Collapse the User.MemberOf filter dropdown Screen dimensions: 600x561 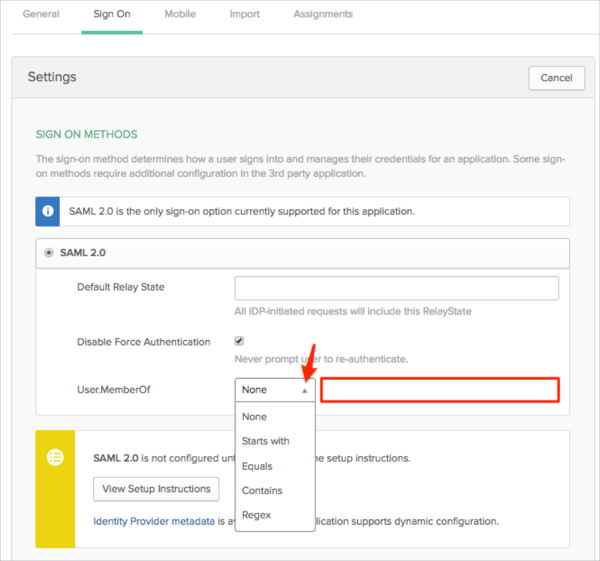pos(275,390)
